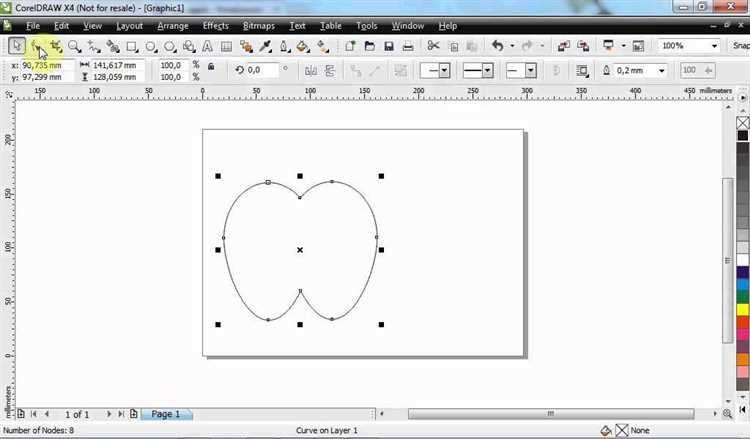Select the Ellipse tool
Viewport: 750px width, 439px height.
click(x=151, y=46)
